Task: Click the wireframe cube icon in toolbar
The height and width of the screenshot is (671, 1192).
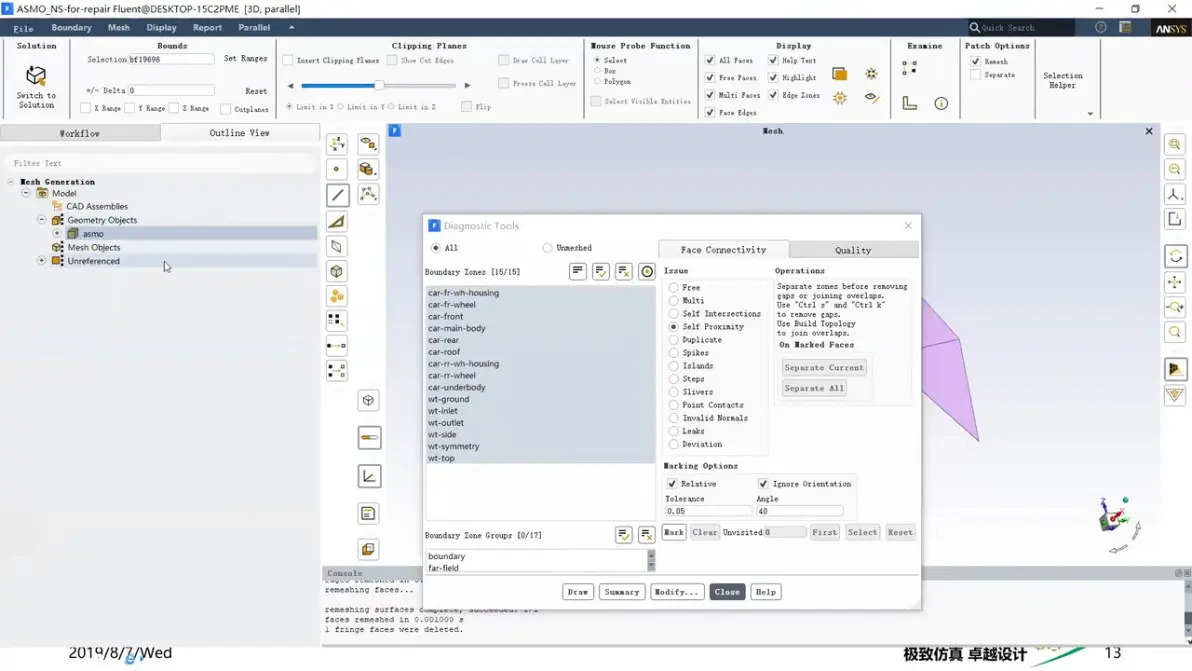Action: pos(369,400)
